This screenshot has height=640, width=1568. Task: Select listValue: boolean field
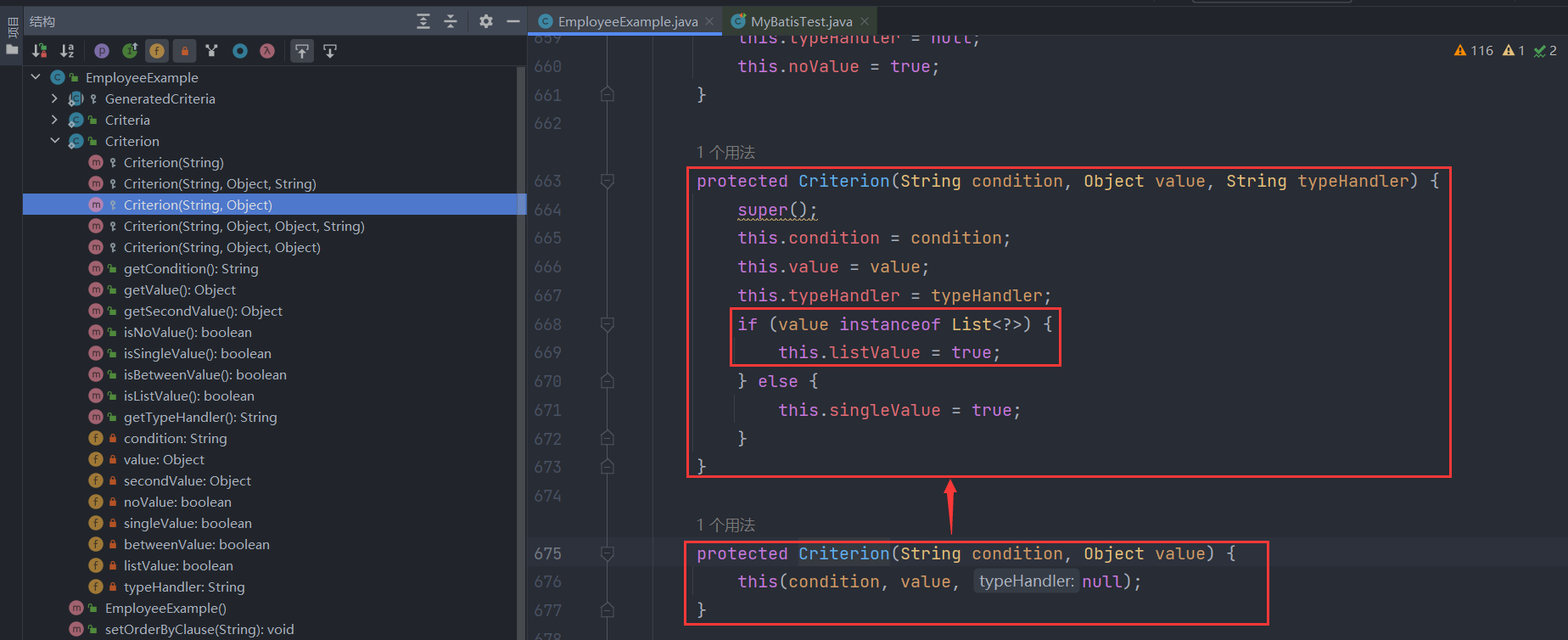[178, 565]
